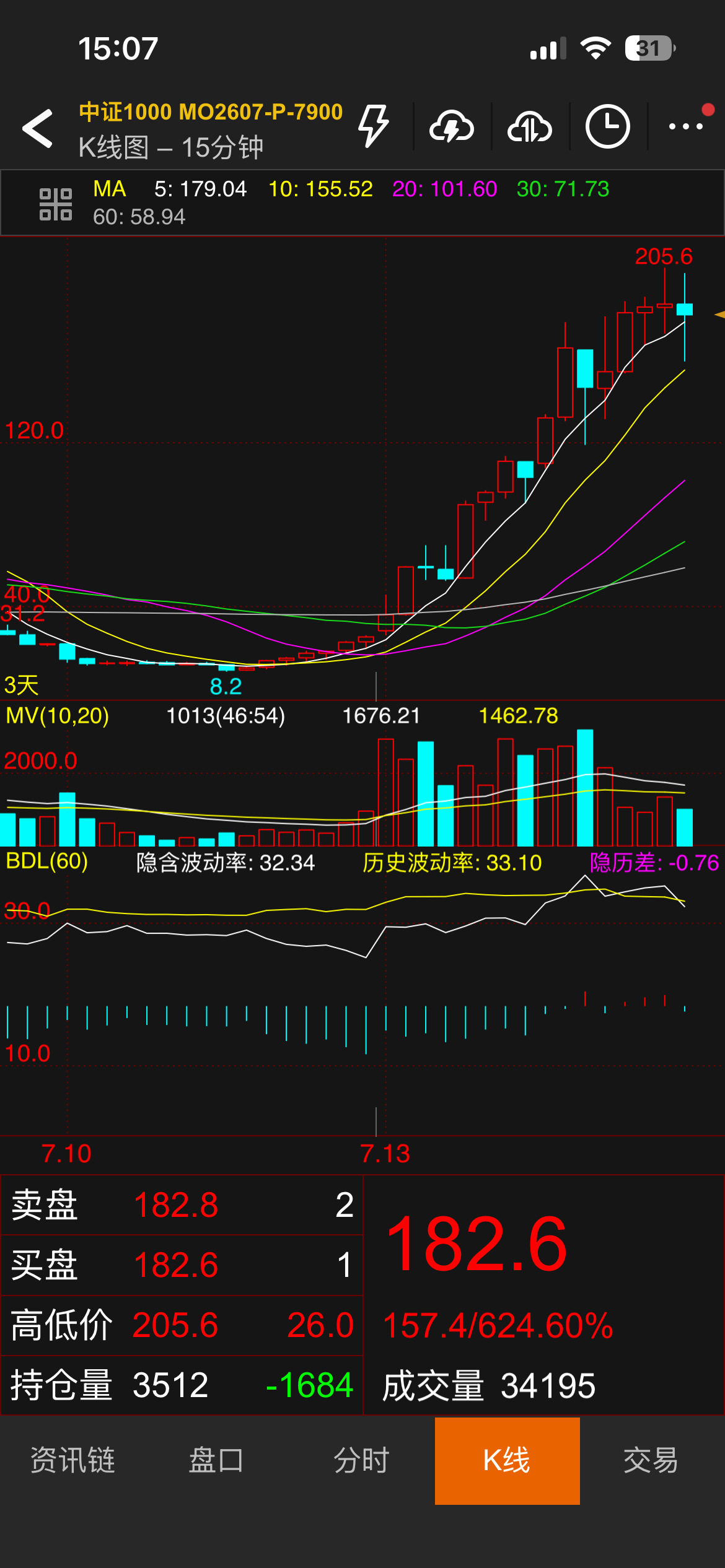Viewport: 725px width, 1568px height.
Task: Tap the 隐历差: -0.76 readout
Action: coord(654,862)
